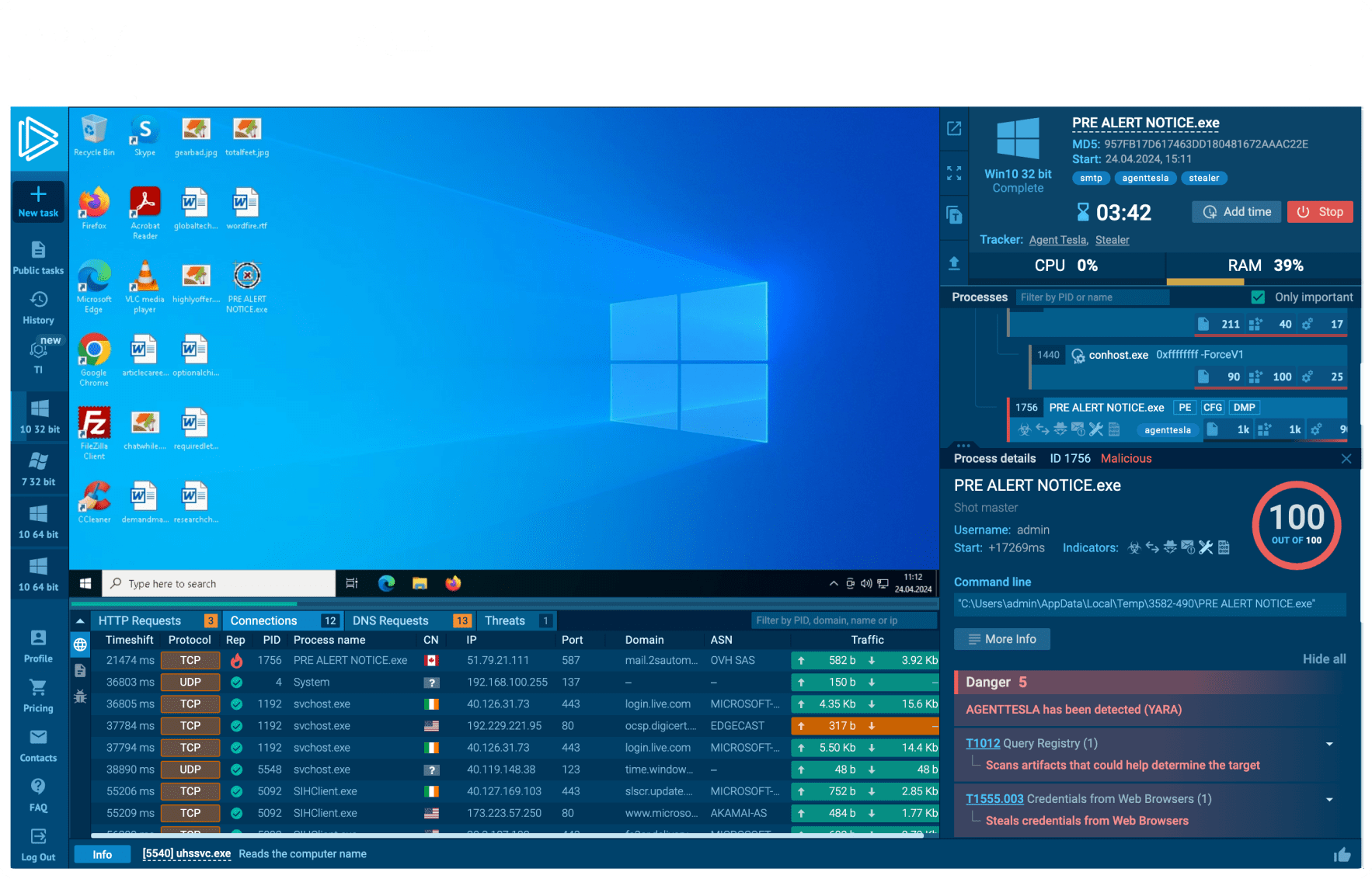Image resolution: width=1372 pixels, height=879 pixels.
Task: Switch to the HTTP Requests tab
Action: pyautogui.click(x=140, y=621)
